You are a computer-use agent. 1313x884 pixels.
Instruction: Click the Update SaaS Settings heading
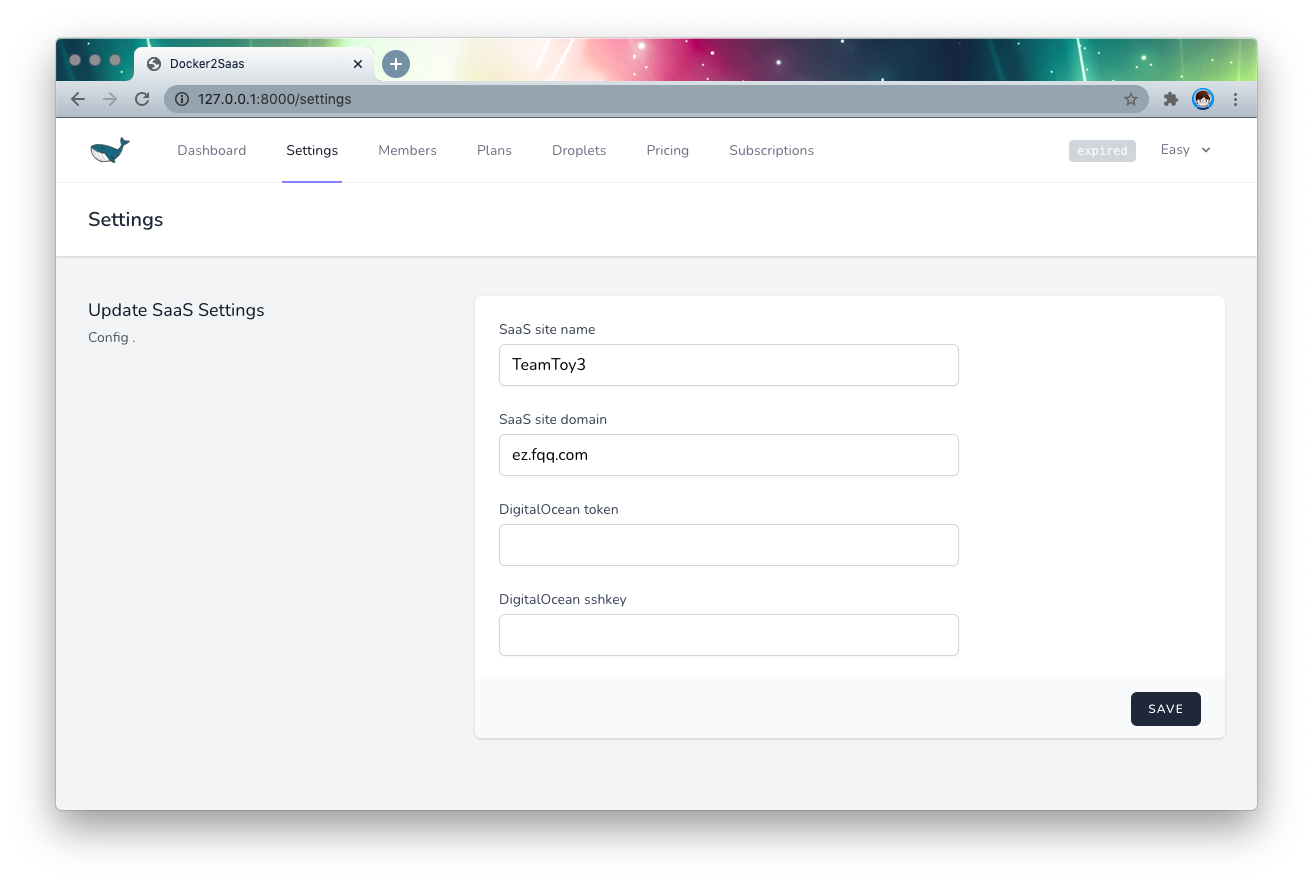click(x=176, y=310)
